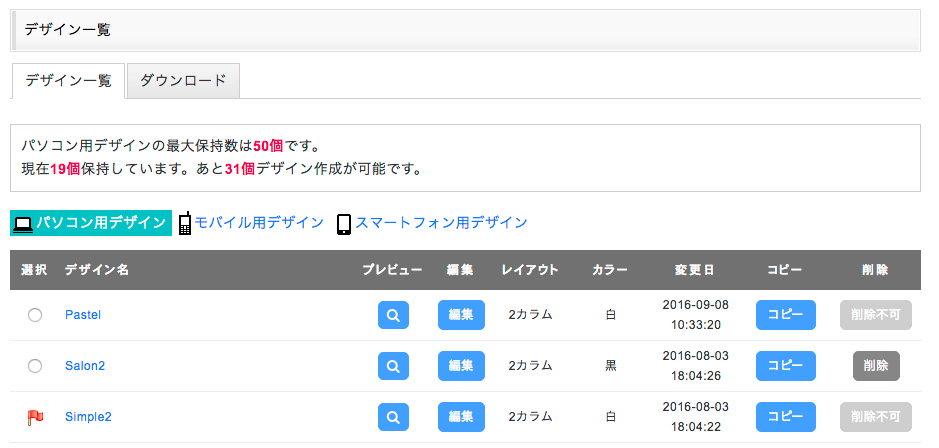Duplicate Simple2 using its コピー button
The width and height of the screenshot is (939, 448).
pos(785,417)
